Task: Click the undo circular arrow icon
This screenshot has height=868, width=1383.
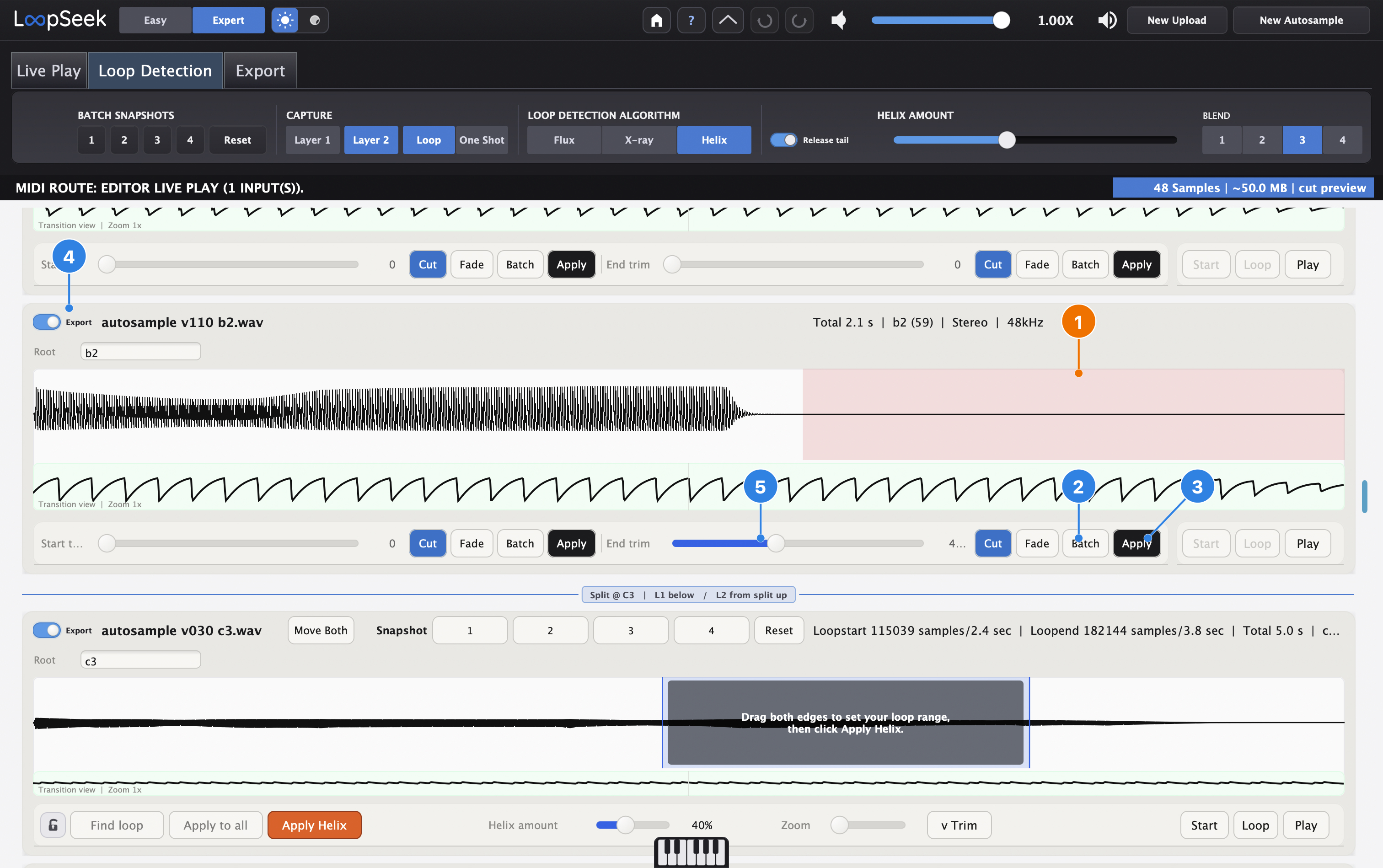Action: (764, 20)
